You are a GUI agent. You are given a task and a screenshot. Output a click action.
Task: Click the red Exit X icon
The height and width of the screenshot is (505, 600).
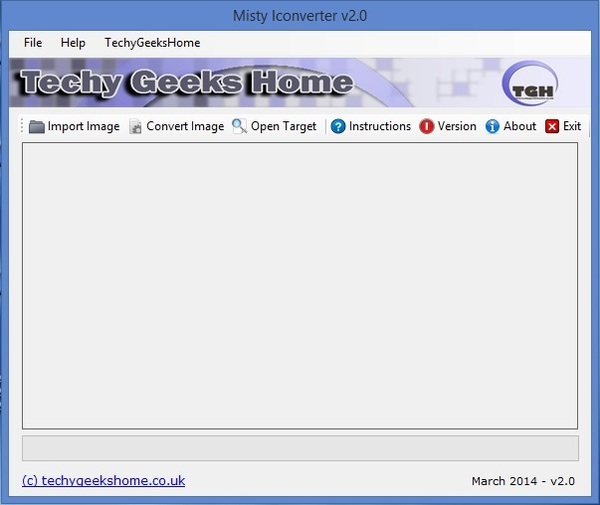click(x=552, y=127)
